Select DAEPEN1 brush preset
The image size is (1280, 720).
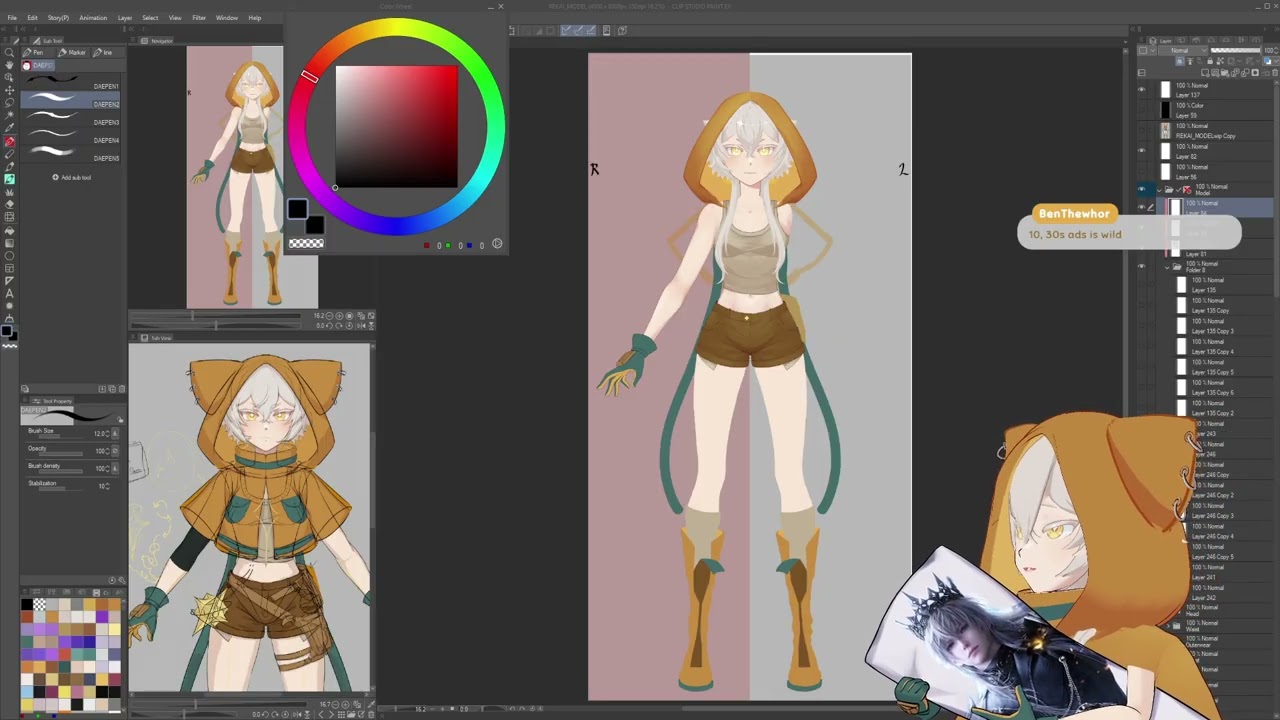click(x=71, y=81)
